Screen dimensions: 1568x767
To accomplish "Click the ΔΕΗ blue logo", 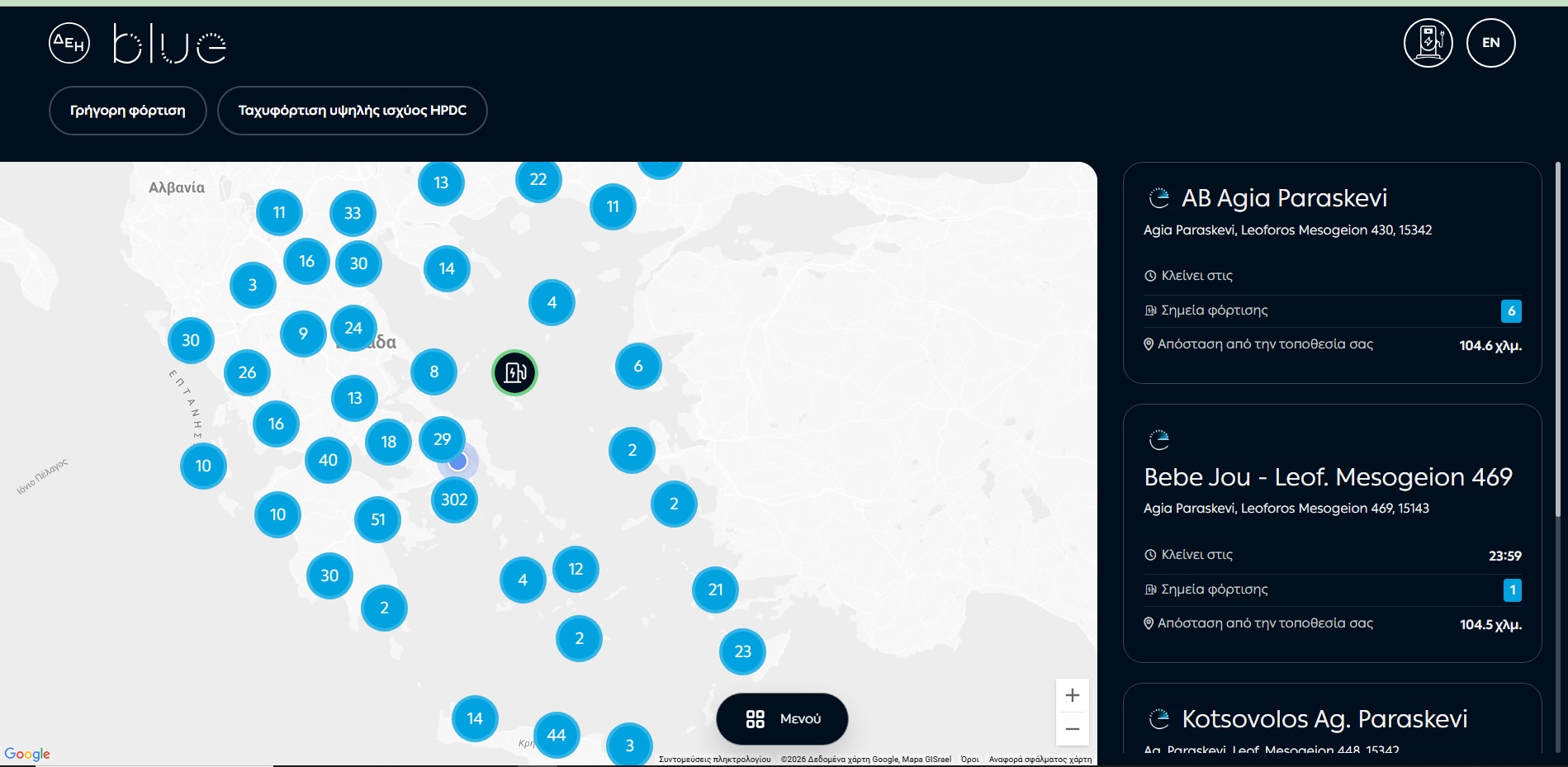I will pos(137,43).
